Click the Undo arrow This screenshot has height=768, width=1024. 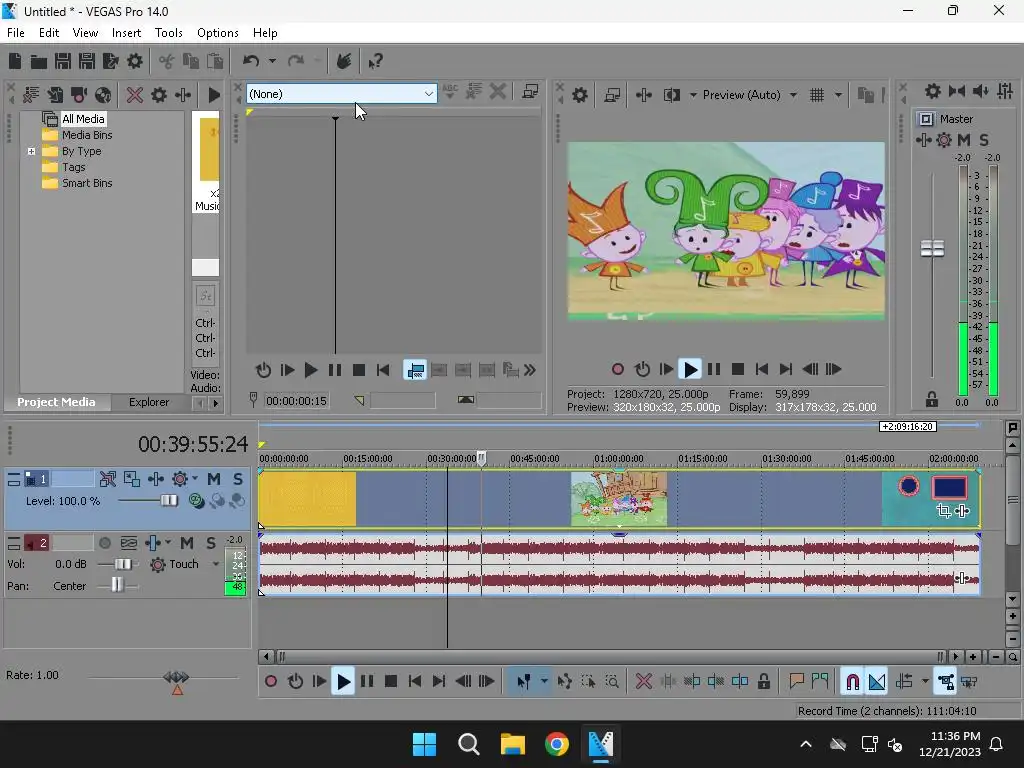[251, 61]
